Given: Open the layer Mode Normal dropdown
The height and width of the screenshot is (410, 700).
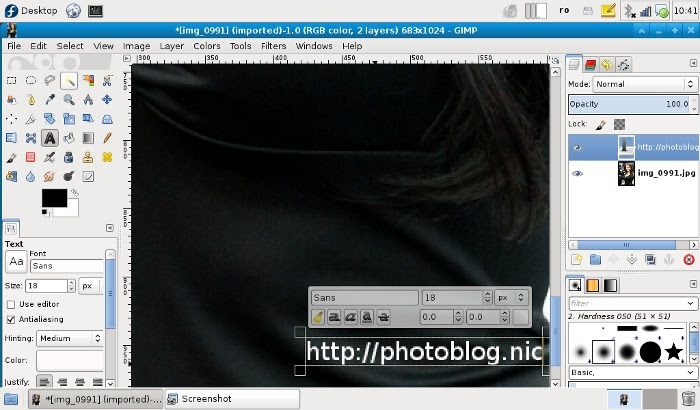Looking at the screenshot, I should [x=645, y=84].
